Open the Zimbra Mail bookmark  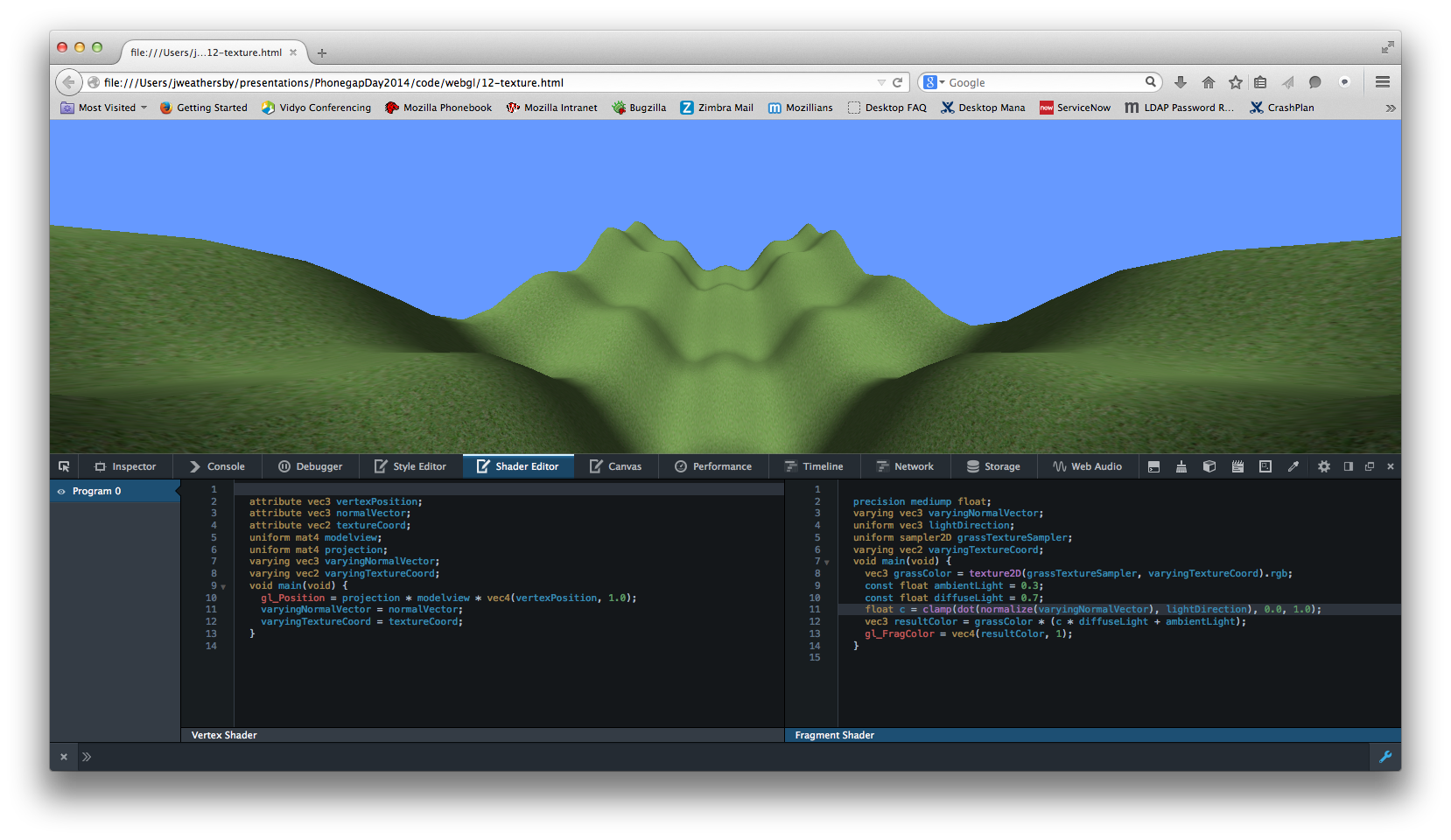point(717,108)
